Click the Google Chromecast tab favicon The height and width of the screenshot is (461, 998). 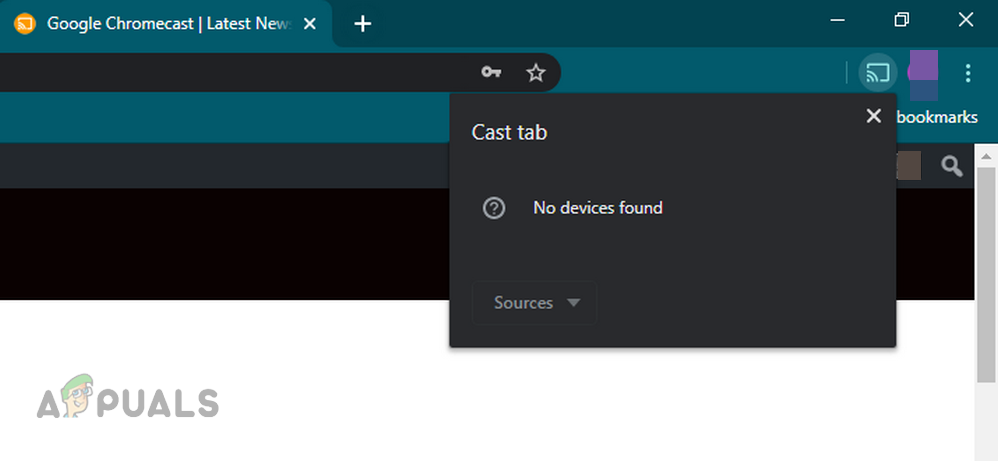tap(25, 24)
